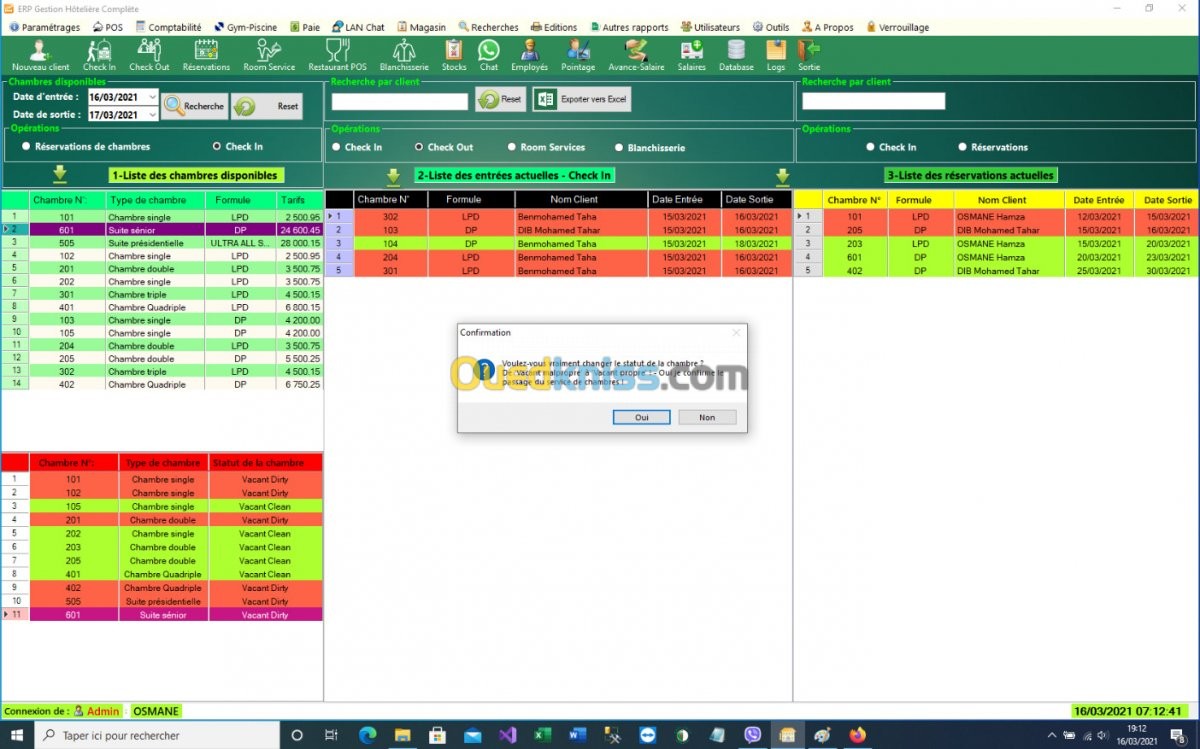
Task: Confirm with the Oui button
Action: (x=641, y=417)
